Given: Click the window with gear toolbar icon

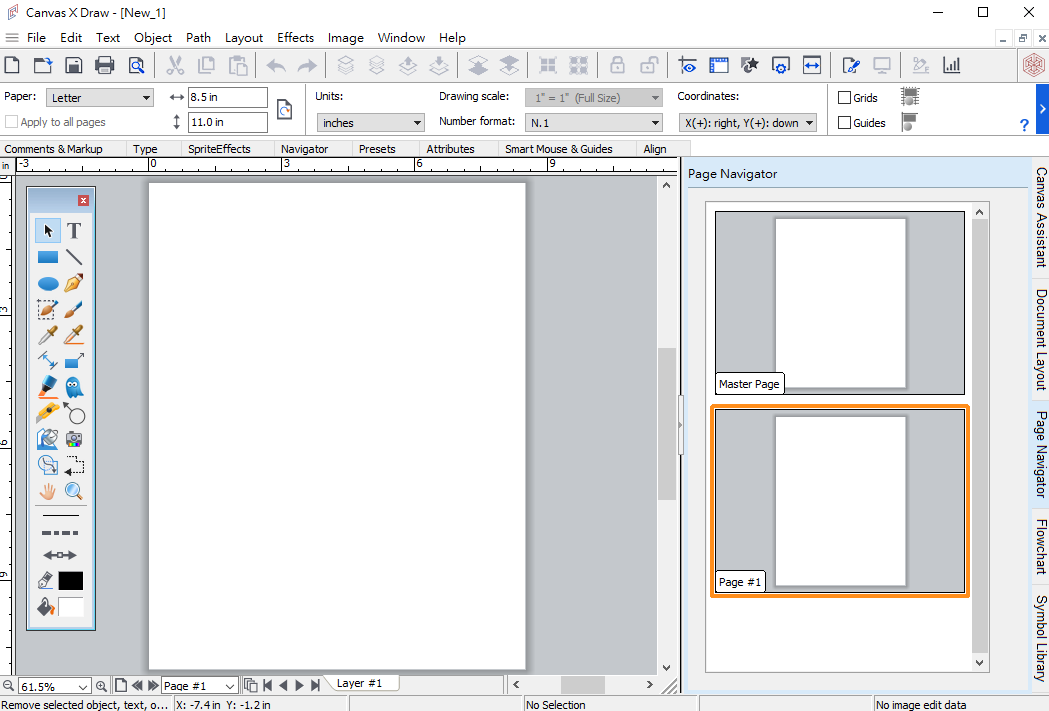Looking at the screenshot, I should click(x=780, y=66).
